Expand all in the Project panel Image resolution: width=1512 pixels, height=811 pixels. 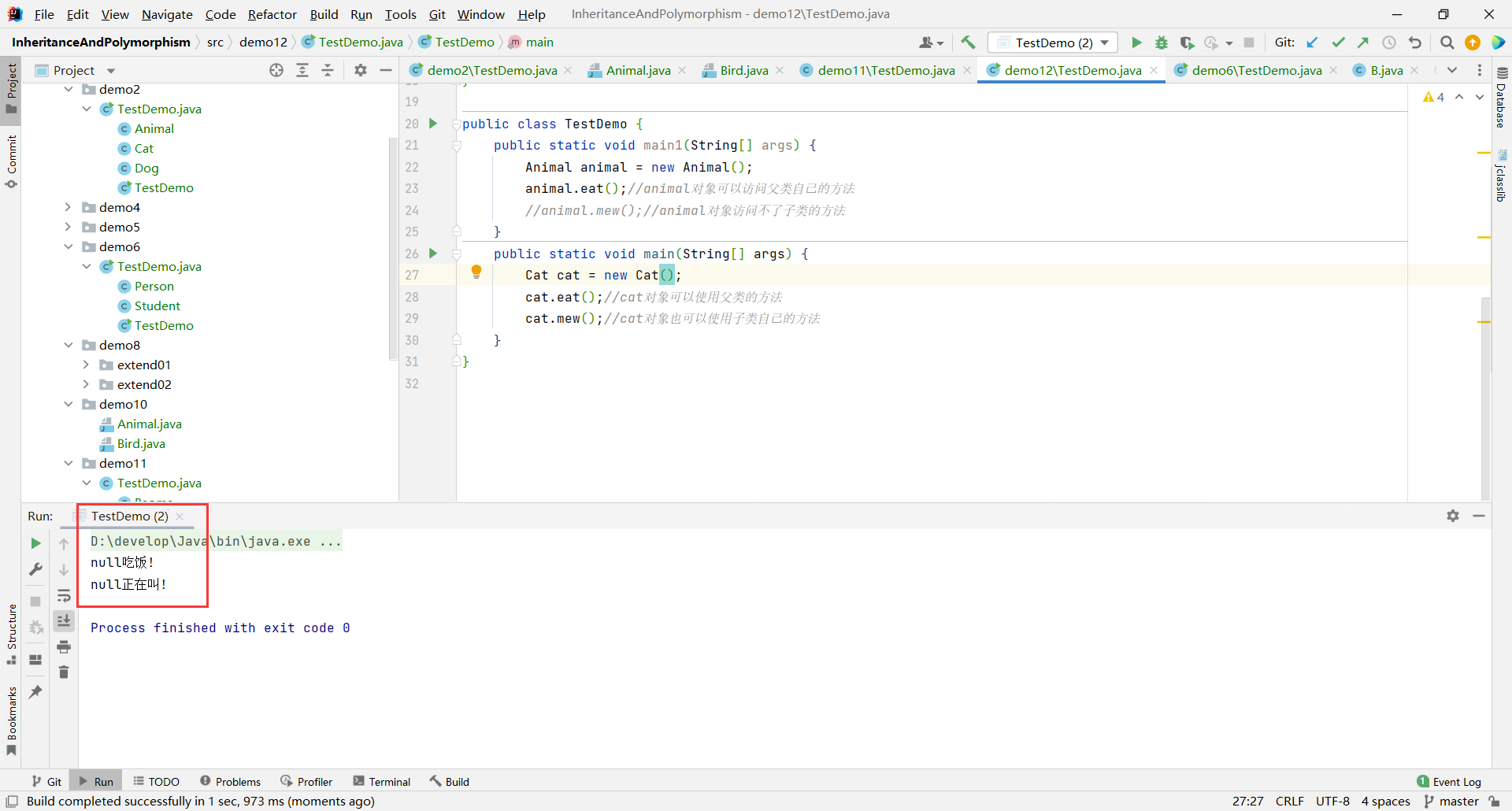coord(302,70)
